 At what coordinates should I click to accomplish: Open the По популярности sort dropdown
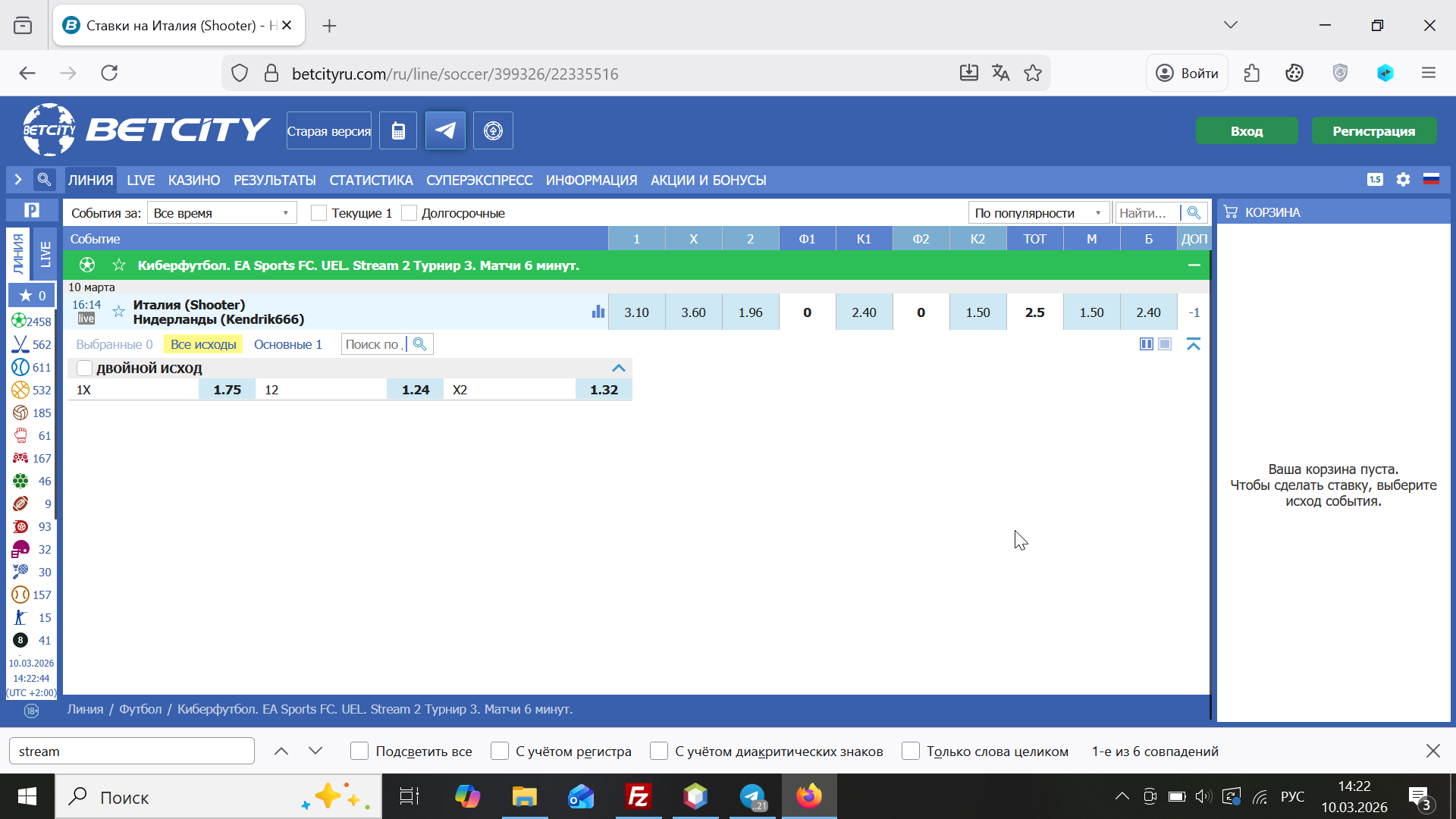[x=1037, y=213]
